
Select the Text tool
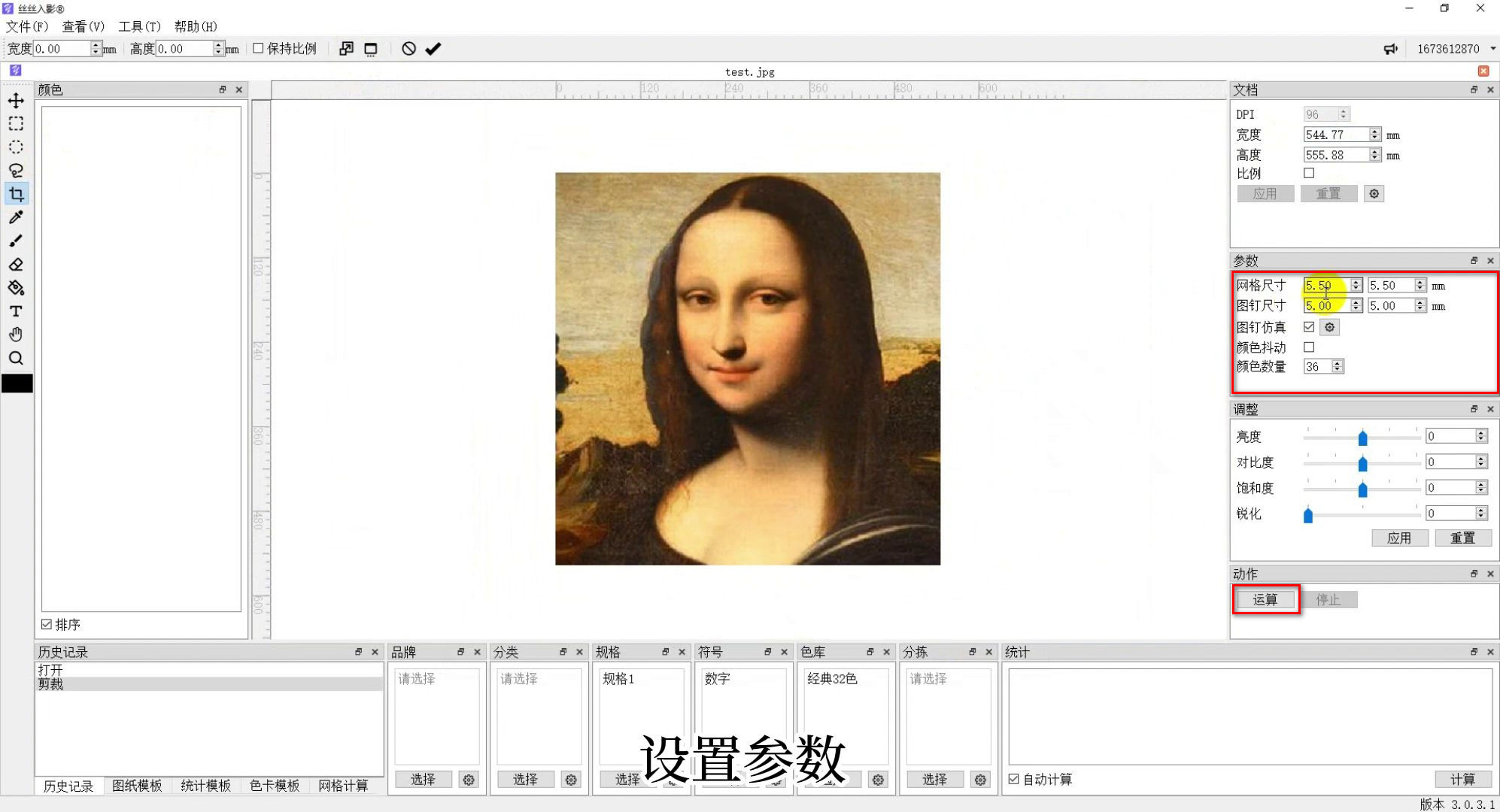point(16,311)
